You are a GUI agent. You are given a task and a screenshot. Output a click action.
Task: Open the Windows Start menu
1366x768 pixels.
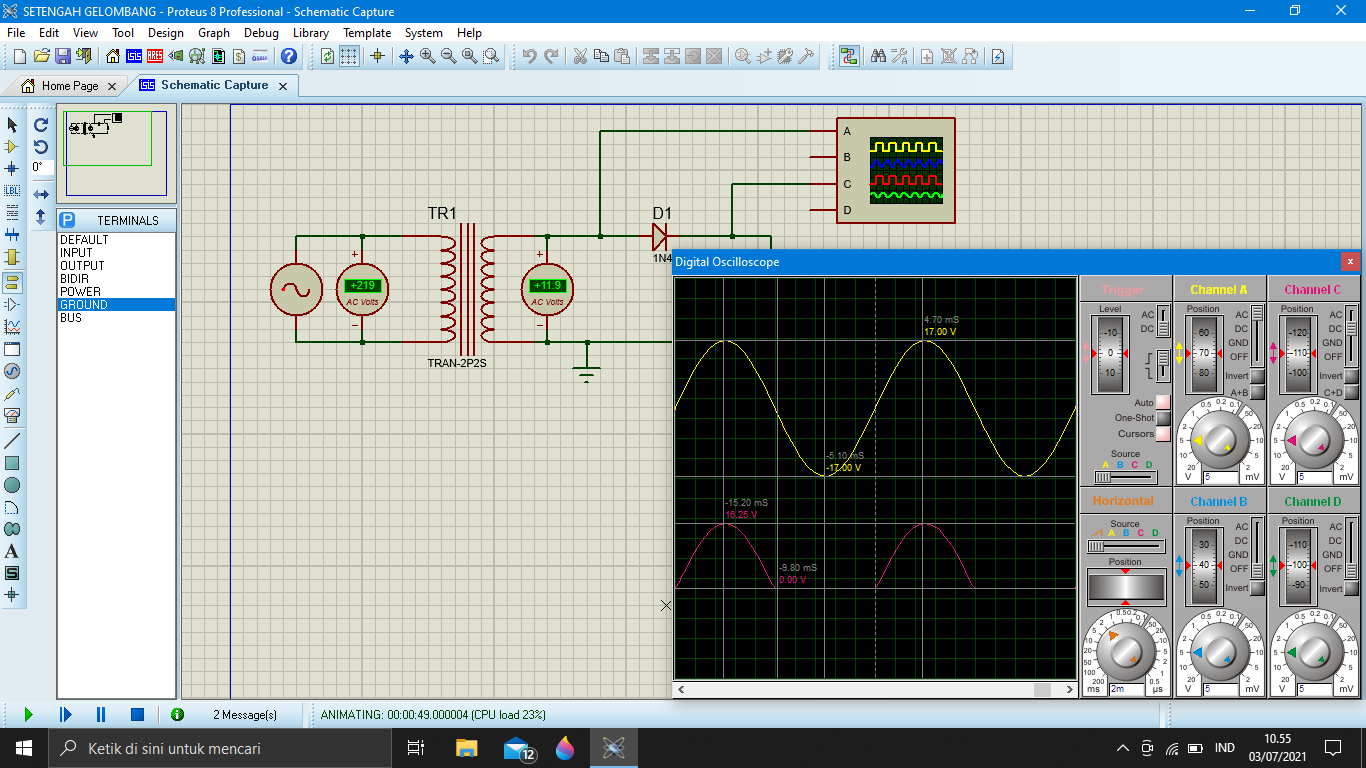(23, 748)
